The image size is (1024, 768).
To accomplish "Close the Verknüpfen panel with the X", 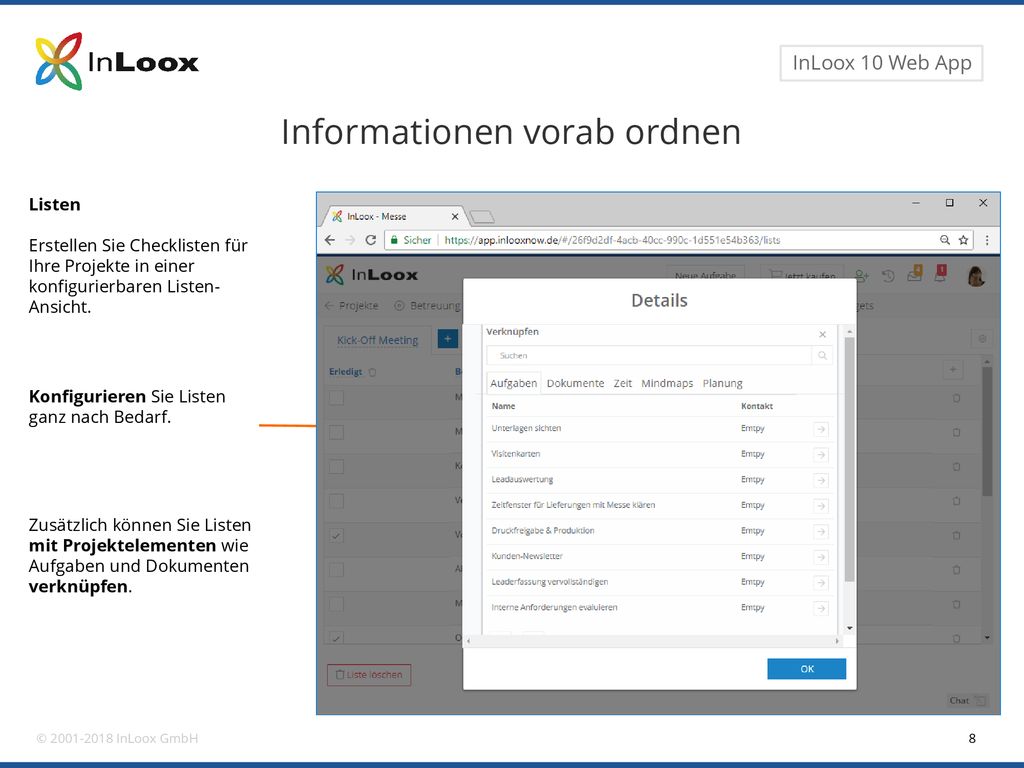I will click(822, 334).
